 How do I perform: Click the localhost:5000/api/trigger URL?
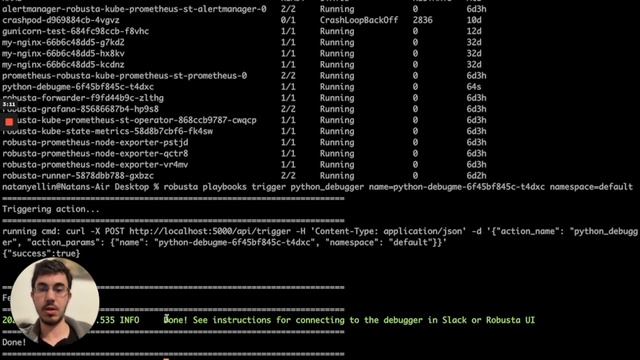click(x=210, y=231)
